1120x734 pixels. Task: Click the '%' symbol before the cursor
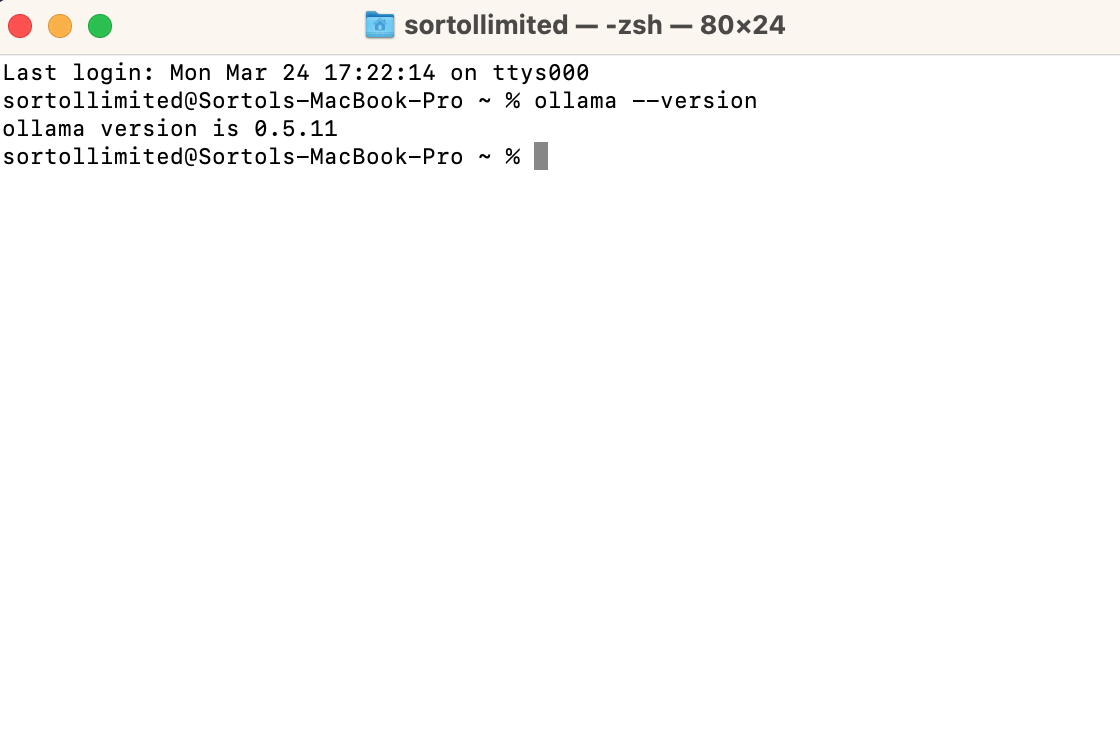click(x=513, y=156)
